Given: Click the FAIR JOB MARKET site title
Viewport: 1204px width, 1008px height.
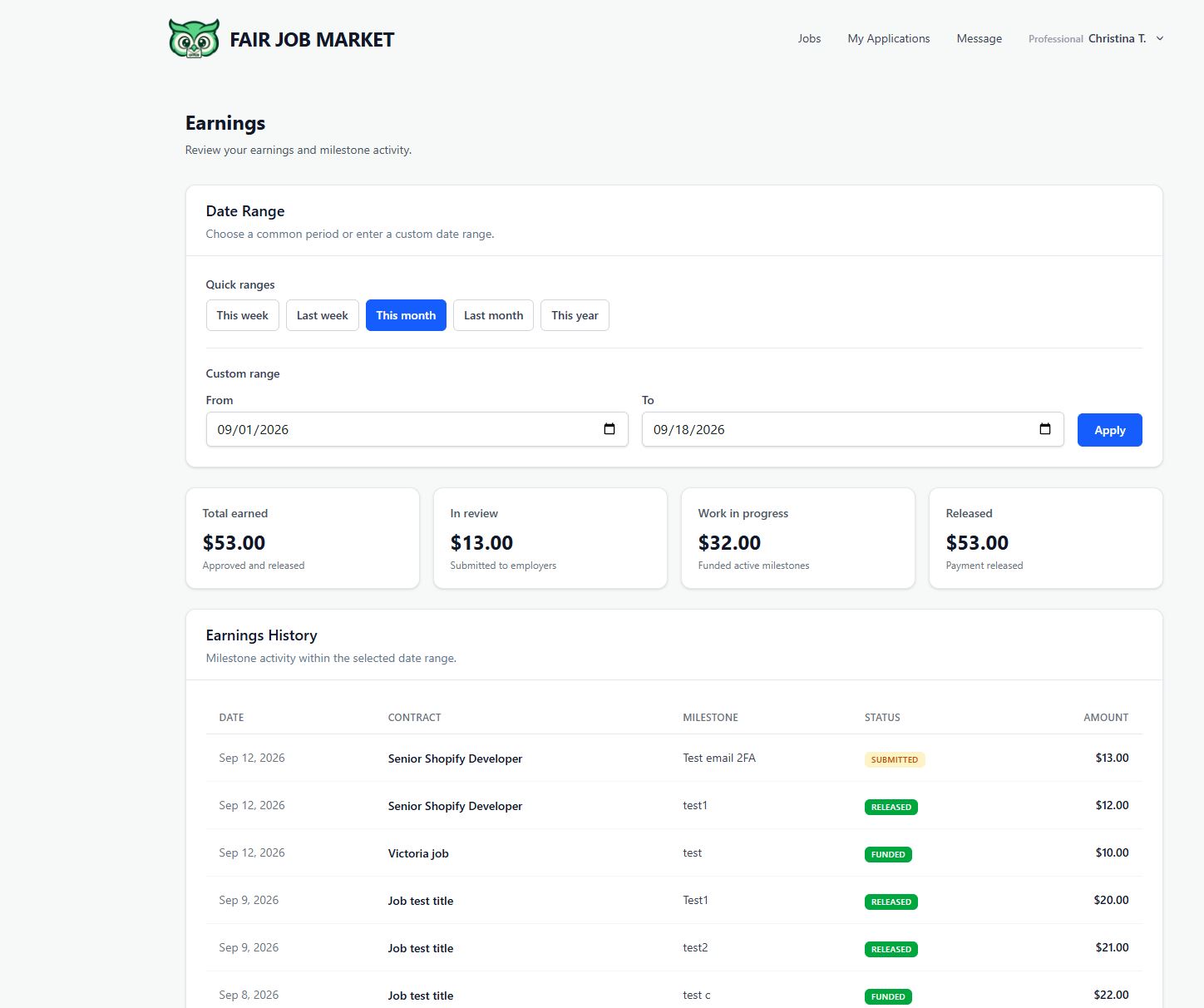Looking at the screenshot, I should point(312,39).
